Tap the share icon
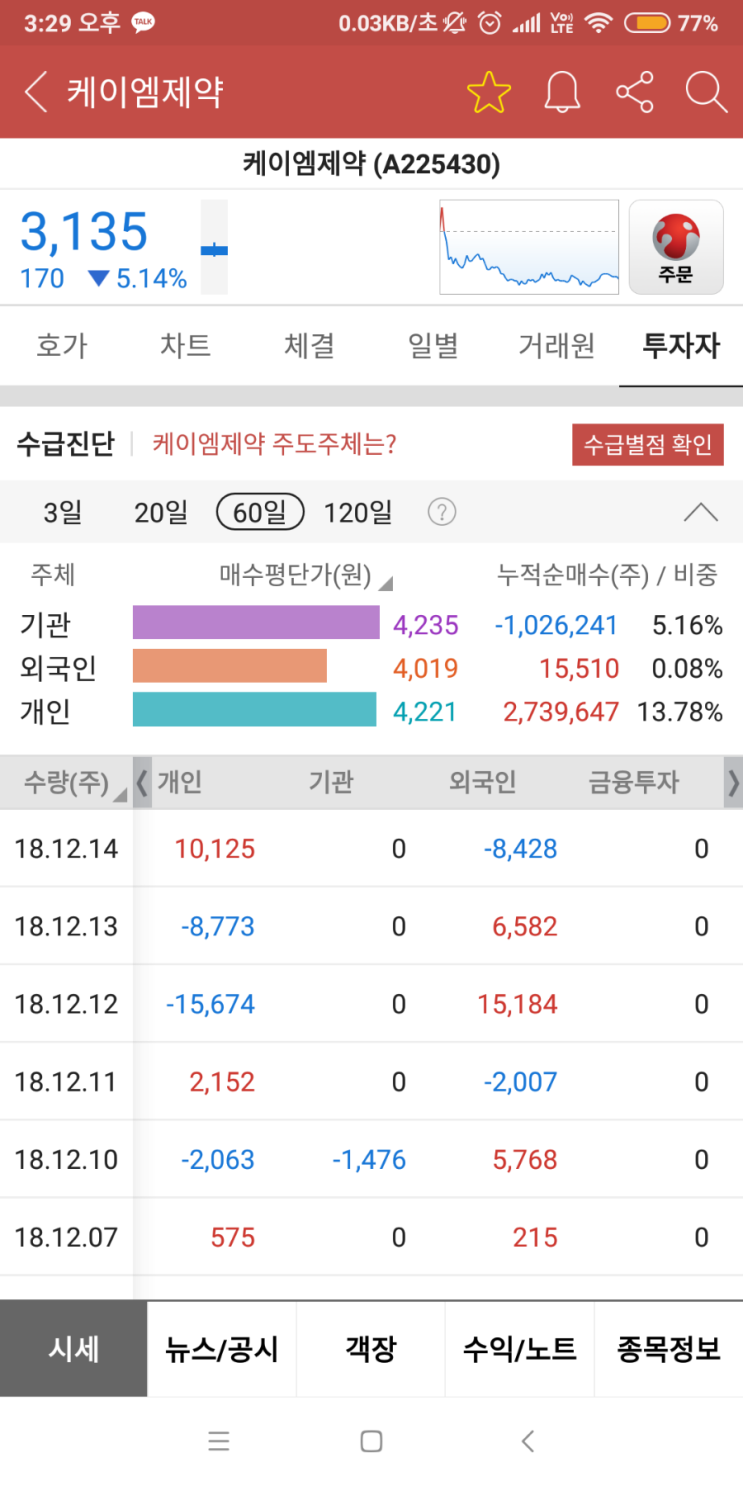743x1486 pixels. (x=635, y=92)
